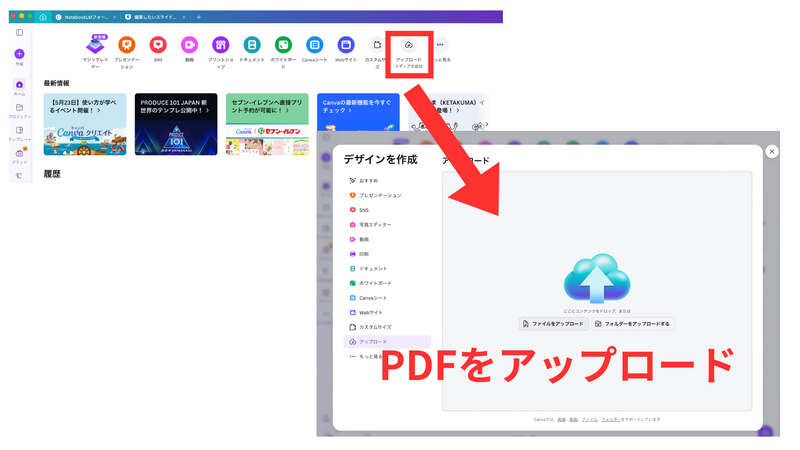Select the teal ドキュメント shortcut icon in the top row
This screenshot has height=450, width=800.
pyautogui.click(x=252, y=45)
